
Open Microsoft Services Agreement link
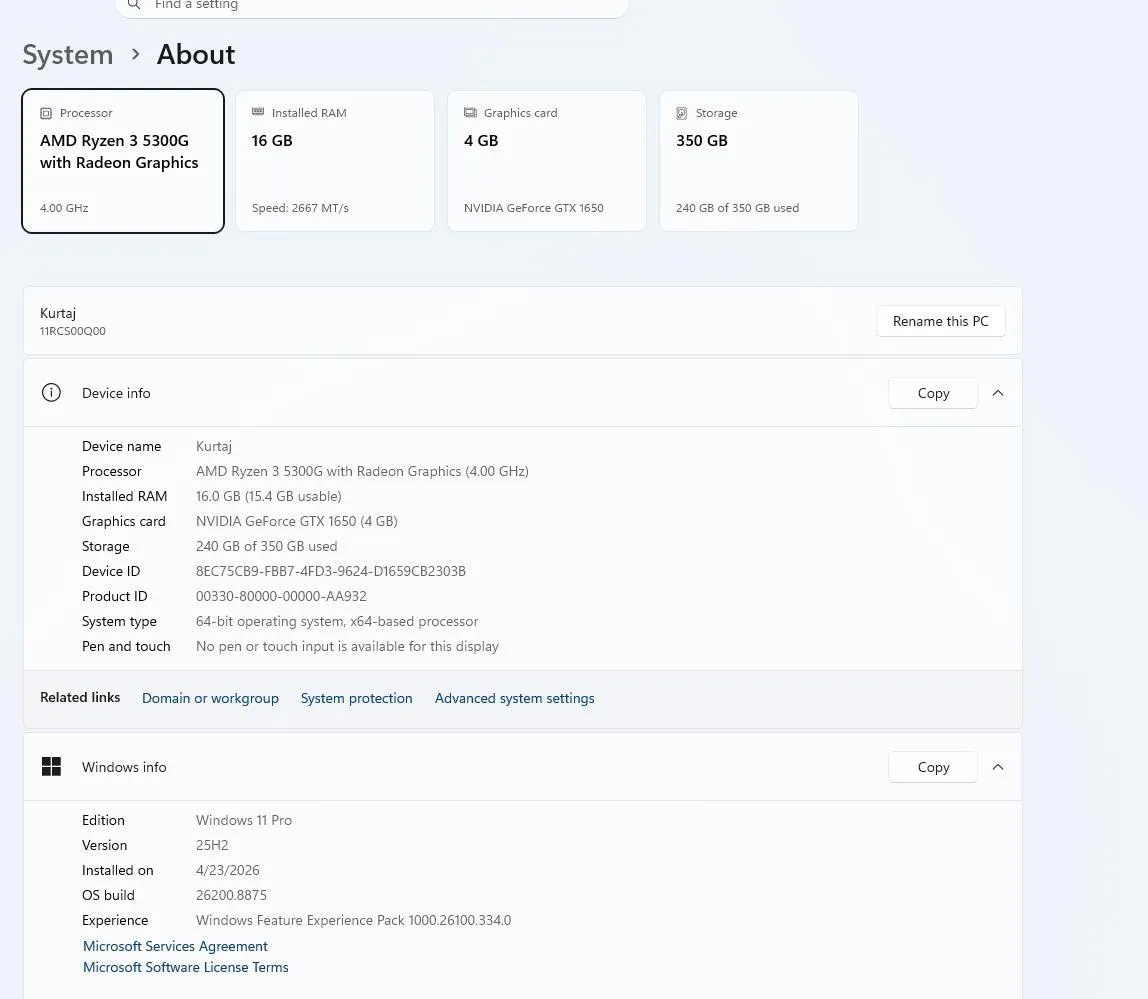(175, 946)
